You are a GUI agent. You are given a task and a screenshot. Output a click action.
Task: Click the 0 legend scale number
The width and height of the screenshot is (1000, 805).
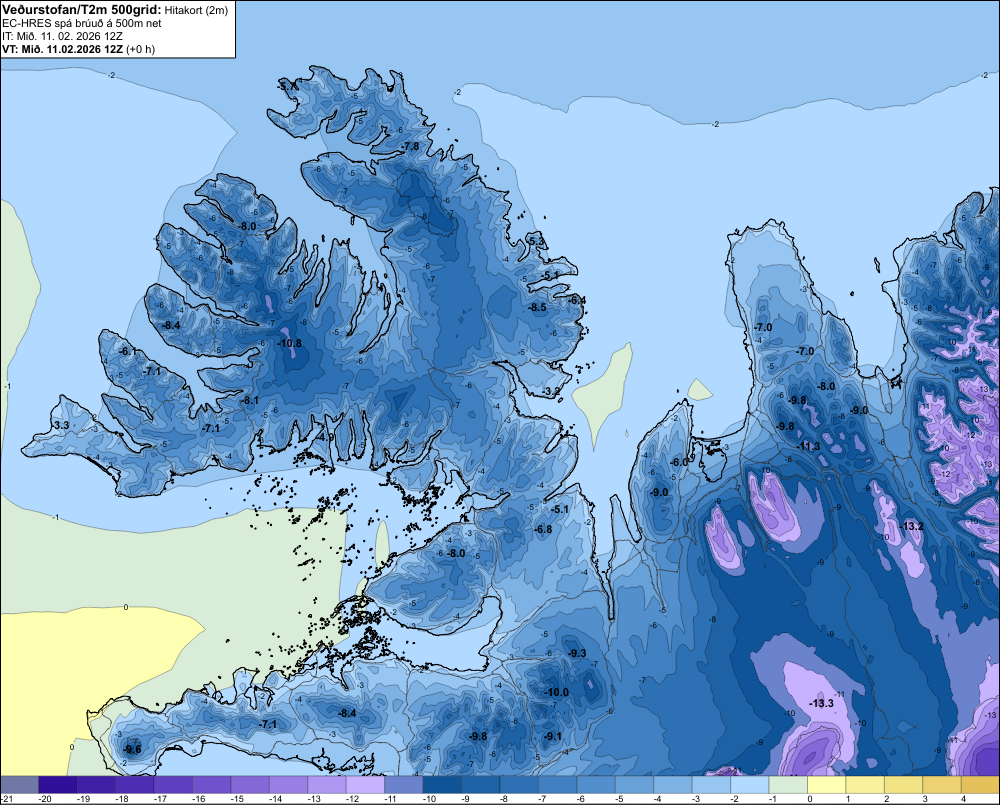(810, 799)
